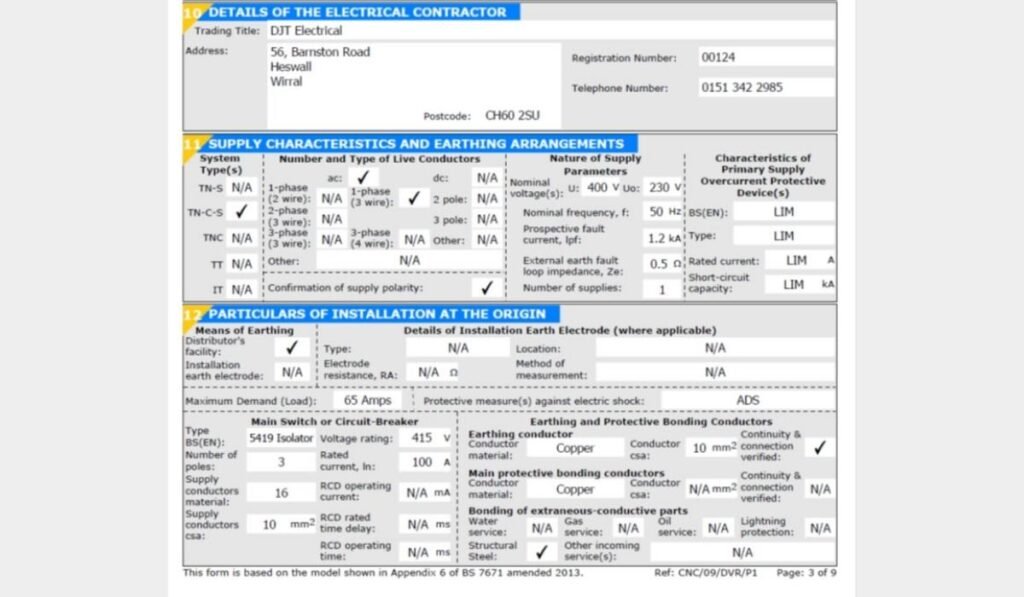This screenshot has height=597, width=1024.
Task: Click the Rated current LIM field
Action: tap(800, 260)
